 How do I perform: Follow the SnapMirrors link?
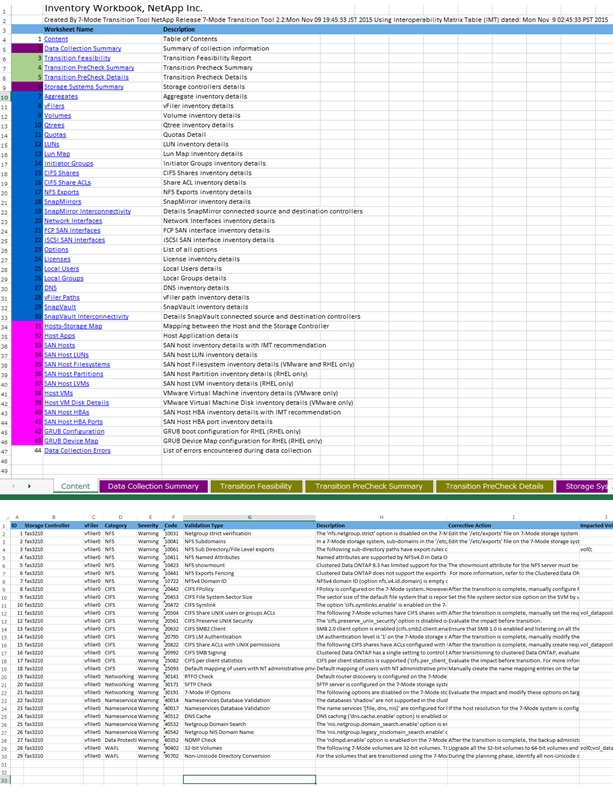pos(63,202)
